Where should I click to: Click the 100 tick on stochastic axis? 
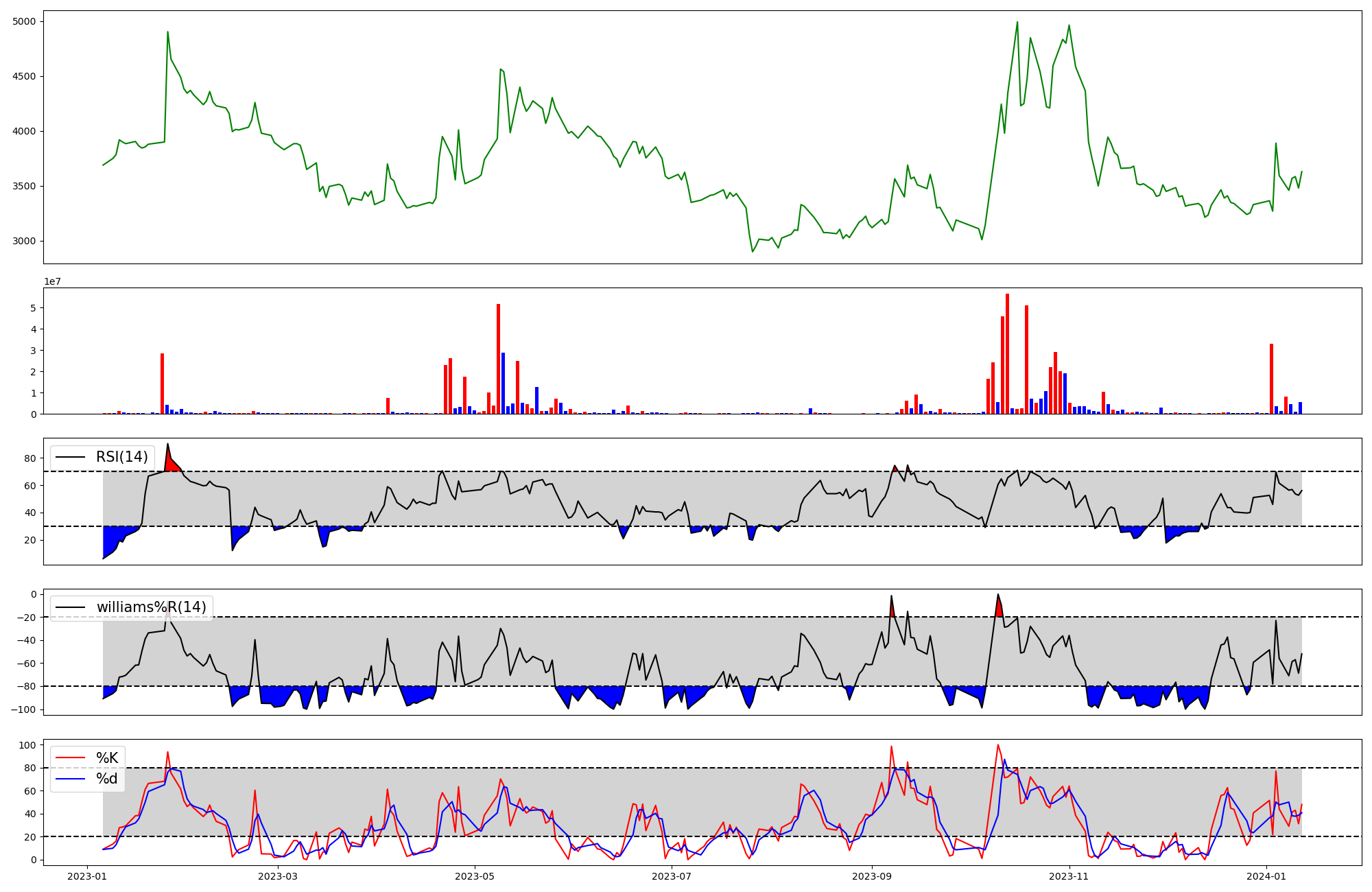[x=27, y=745]
